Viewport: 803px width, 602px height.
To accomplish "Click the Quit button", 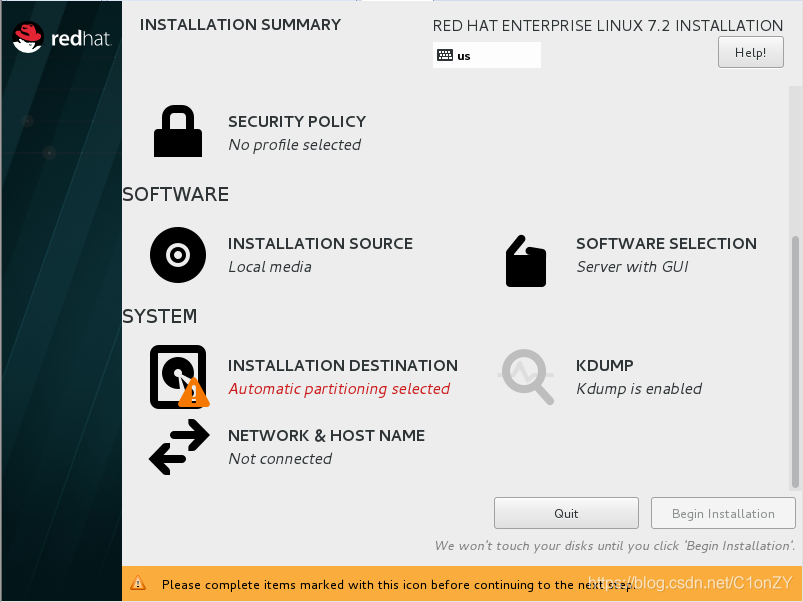I will click(566, 513).
